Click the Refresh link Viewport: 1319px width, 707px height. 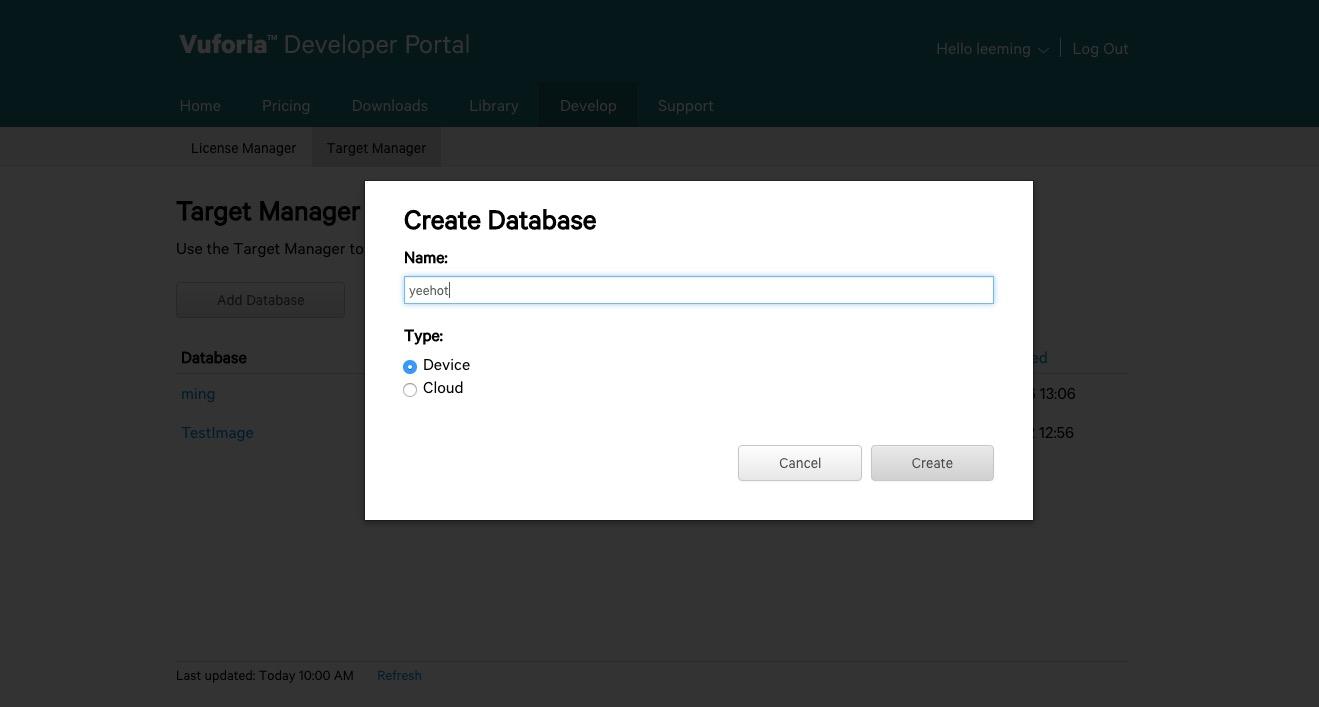[399, 676]
